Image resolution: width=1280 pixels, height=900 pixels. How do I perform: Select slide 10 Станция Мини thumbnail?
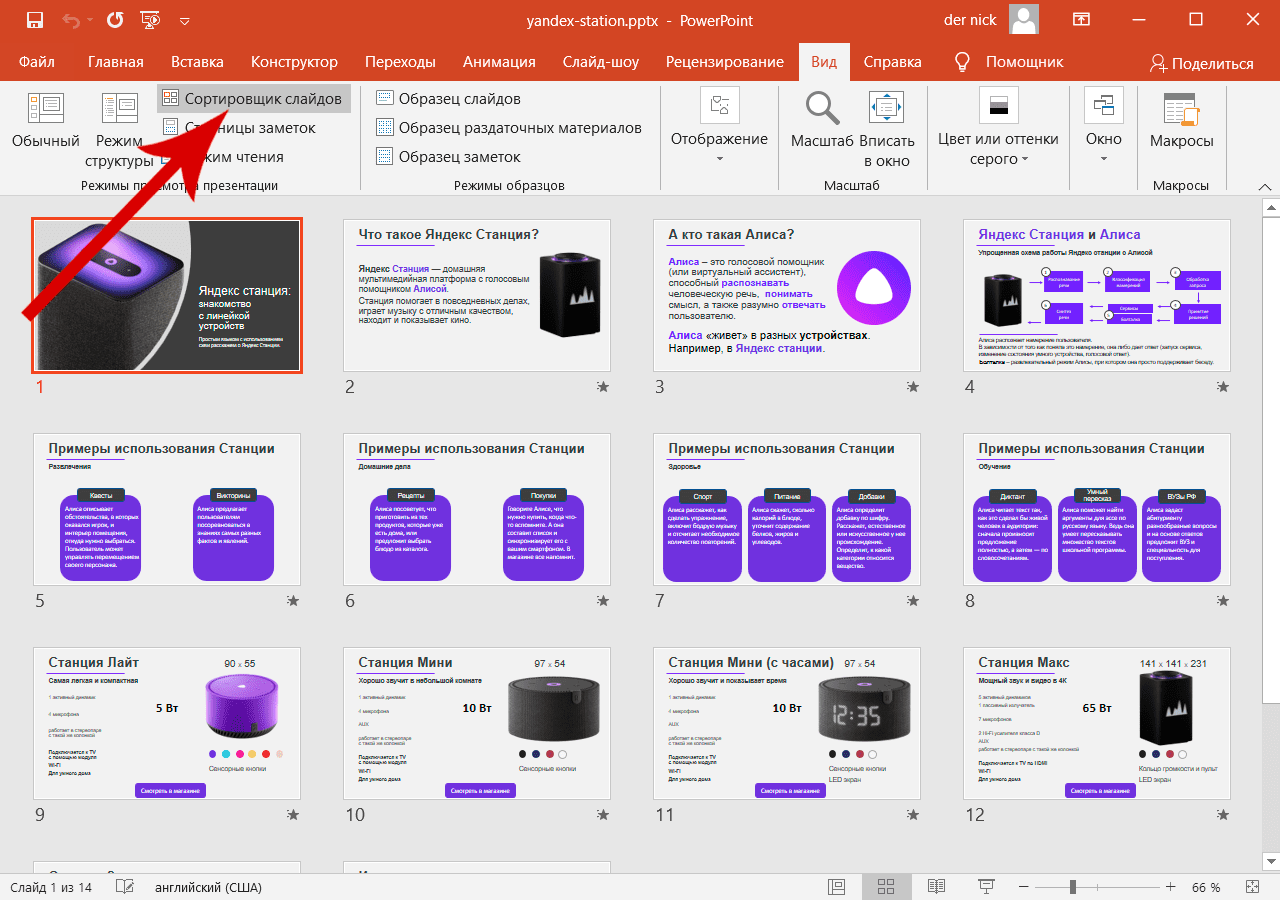[x=477, y=724]
